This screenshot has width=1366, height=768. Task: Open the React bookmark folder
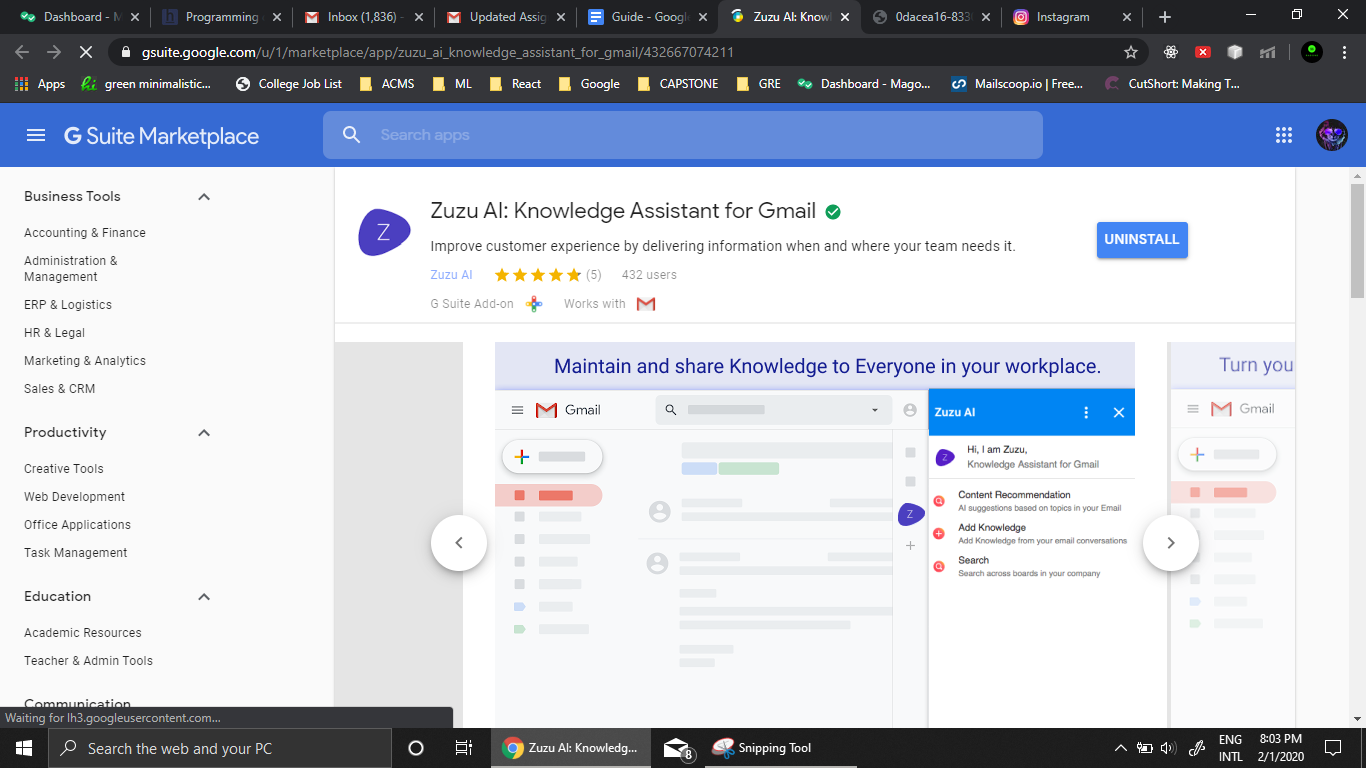pos(516,84)
